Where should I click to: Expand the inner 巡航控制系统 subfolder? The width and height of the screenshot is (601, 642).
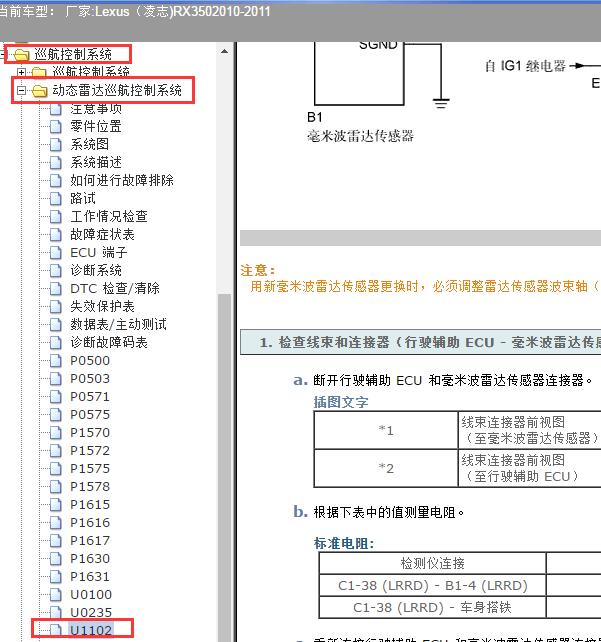[21, 72]
